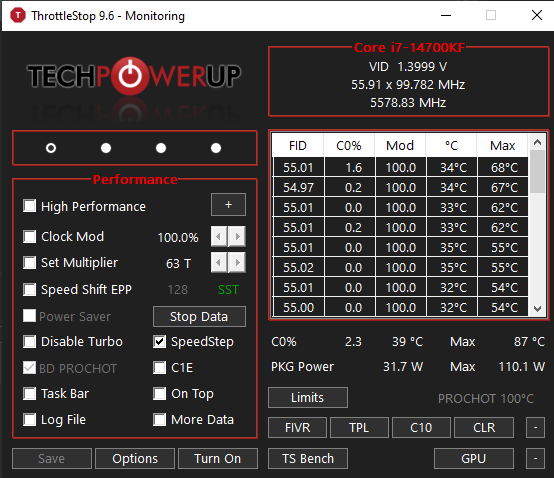Click the VID 1.3999 V readout
This screenshot has width=554, height=478.
tap(408, 66)
